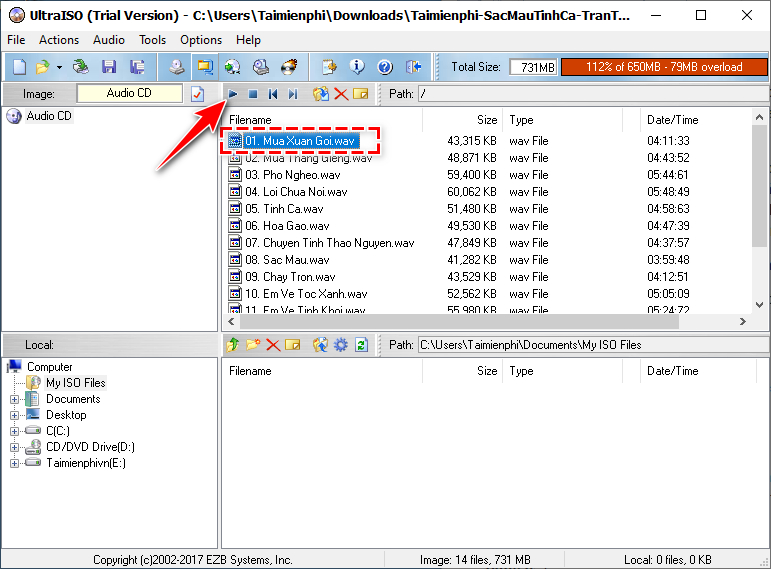Select 10. Em Ve Toc Xanh.wav
The image size is (771, 569).
click(306, 294)
